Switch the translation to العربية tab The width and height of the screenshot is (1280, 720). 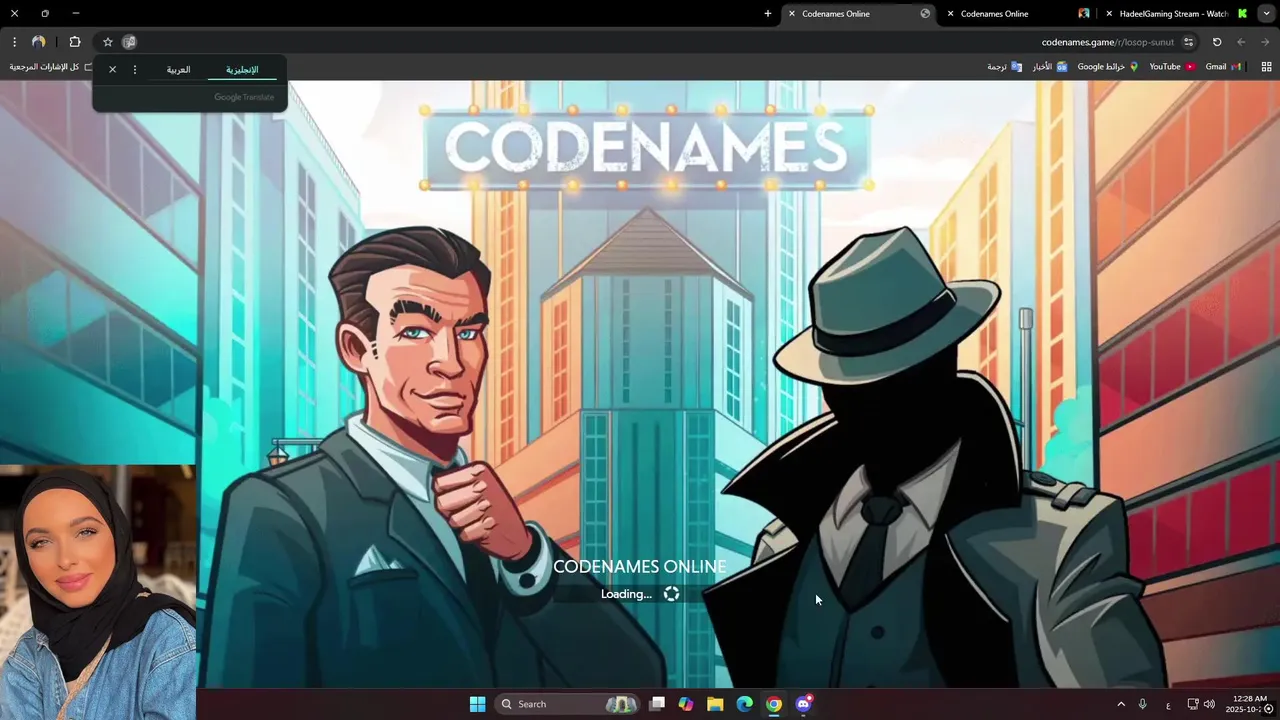[x=178, y=69]
